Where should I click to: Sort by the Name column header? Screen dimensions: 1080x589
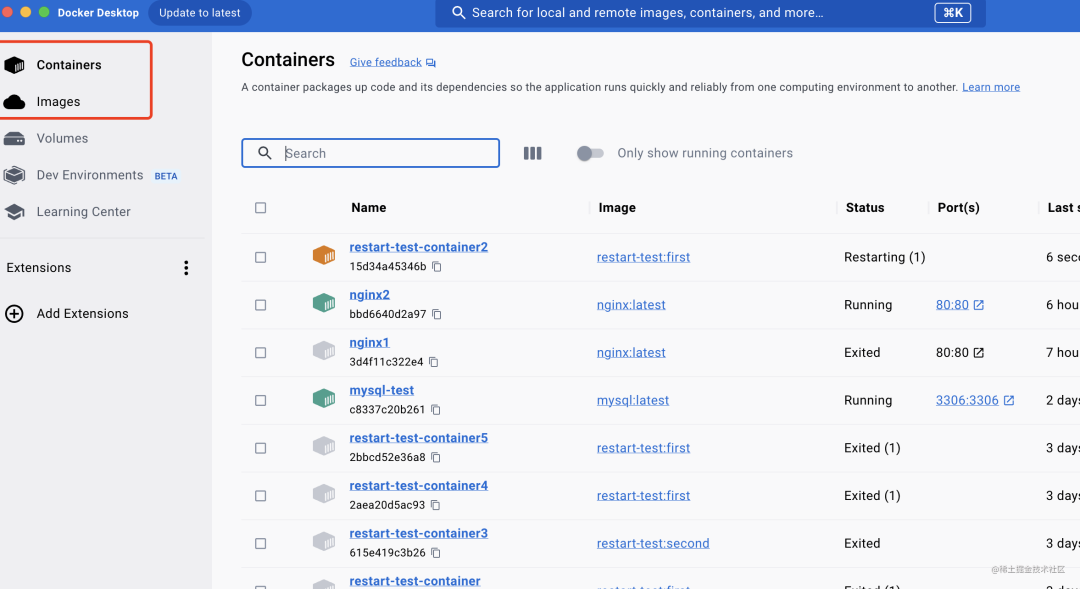pos(368,207)
